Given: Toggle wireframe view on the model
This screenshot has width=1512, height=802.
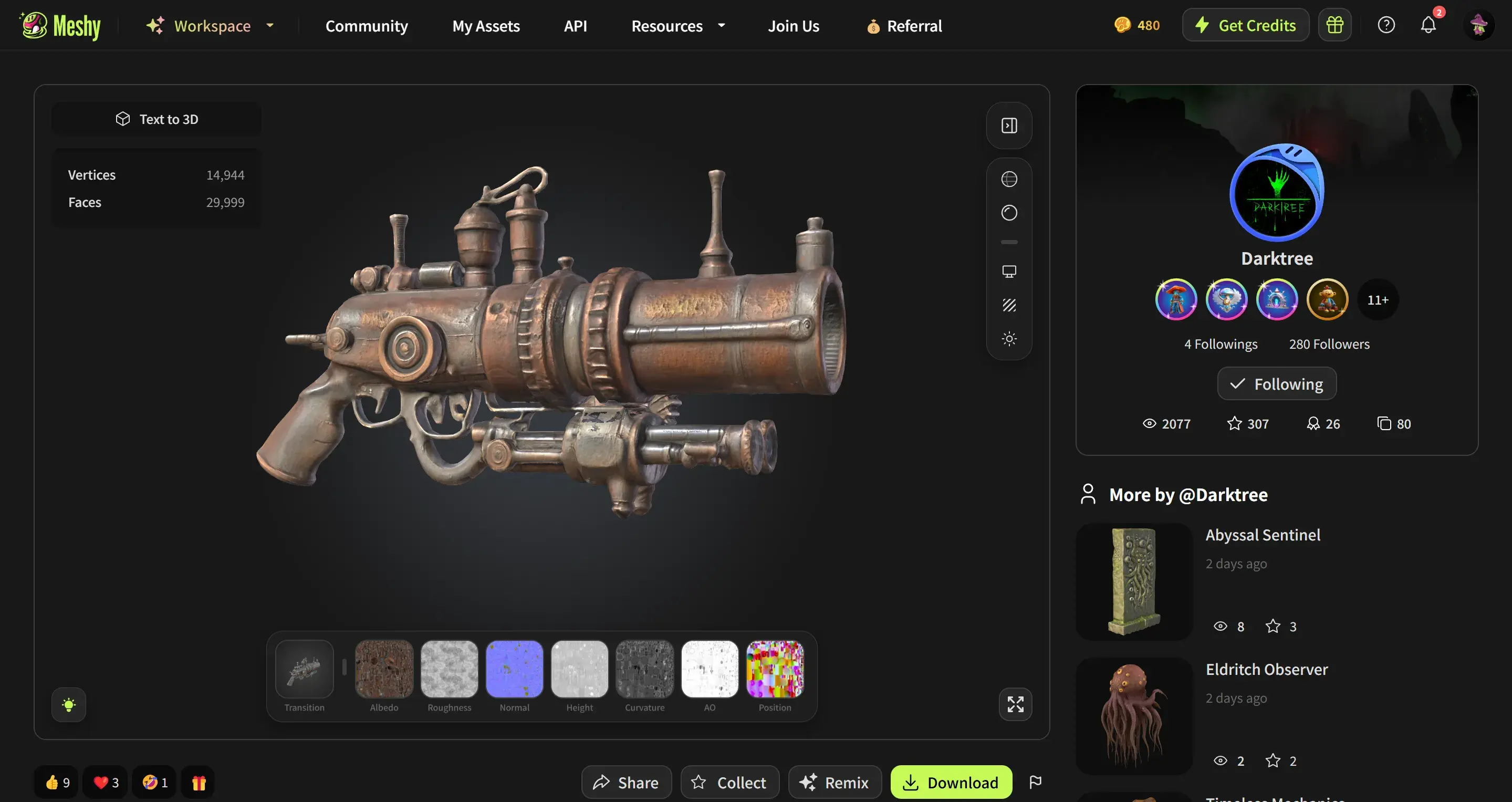Looking at the screenshot, I should pyautogui.click(x=1009, y=179).
